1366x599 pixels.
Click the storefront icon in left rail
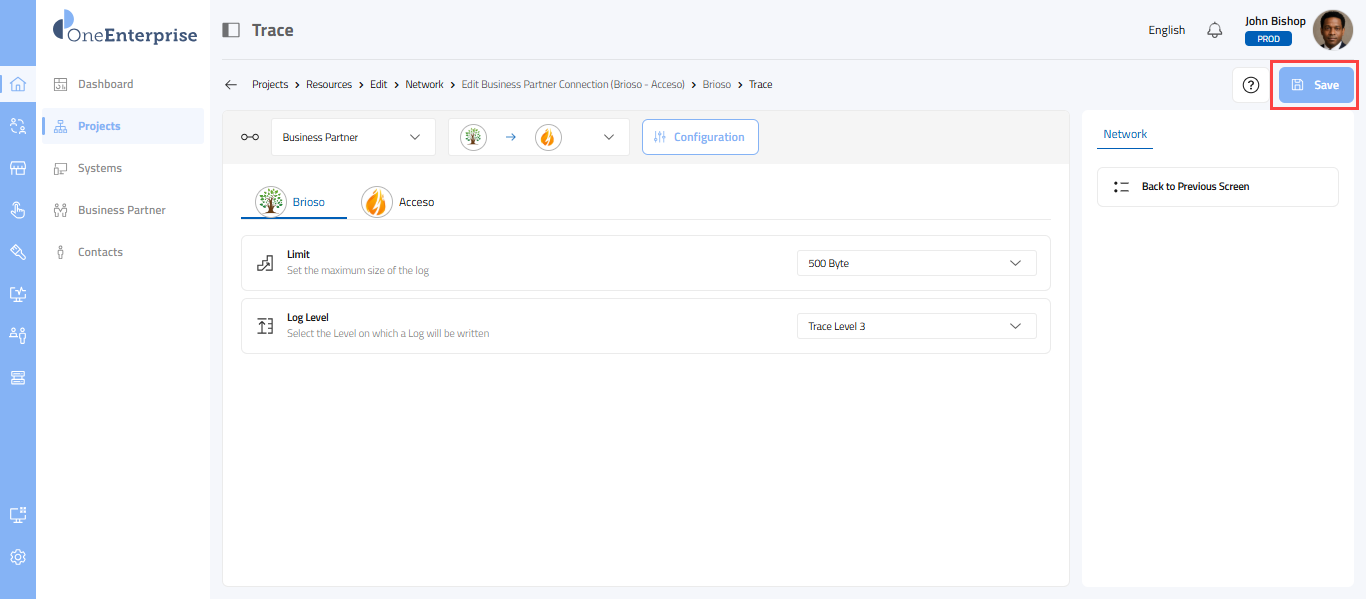point(18,168)
